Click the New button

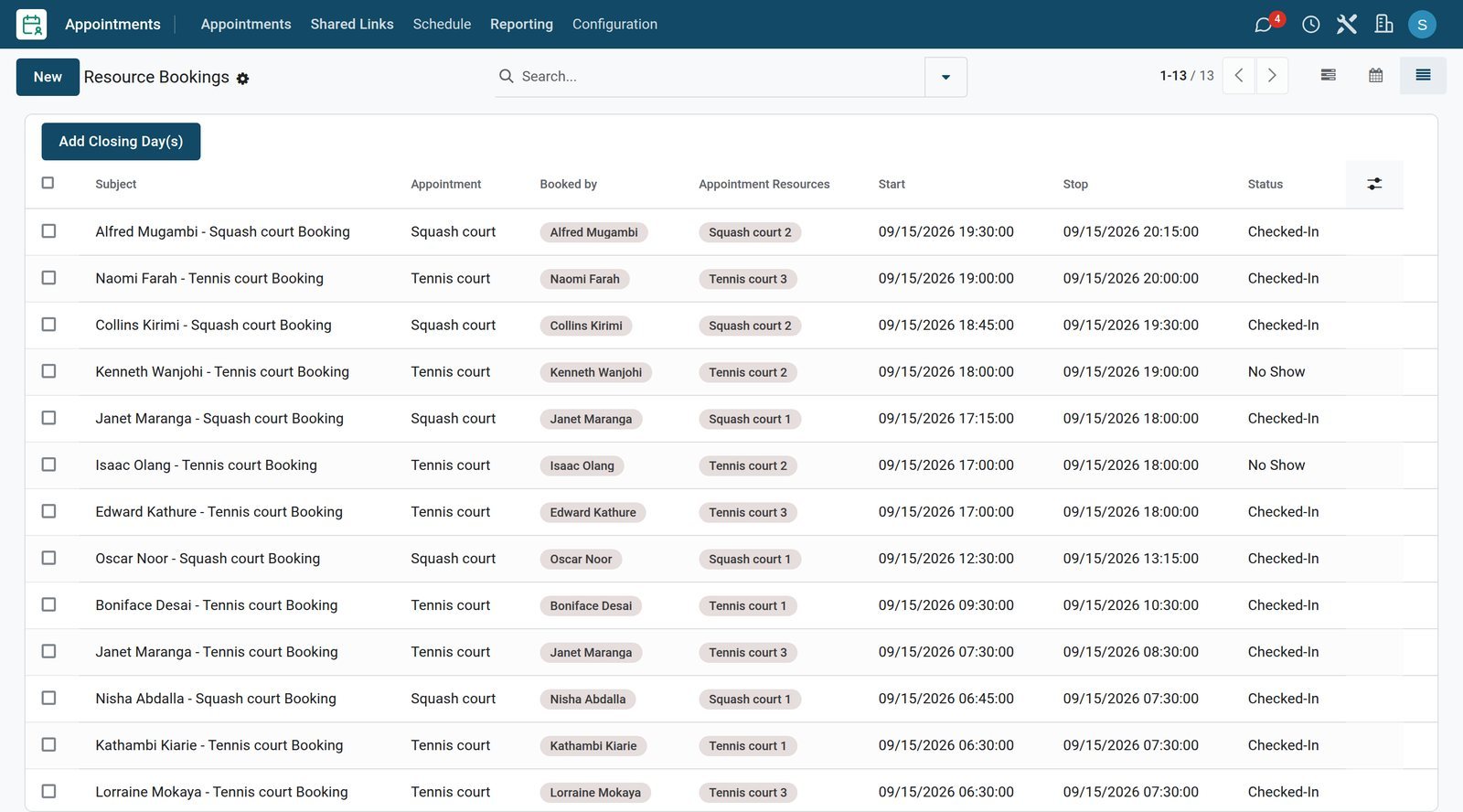pyautogui.click(x=48, y=77)
